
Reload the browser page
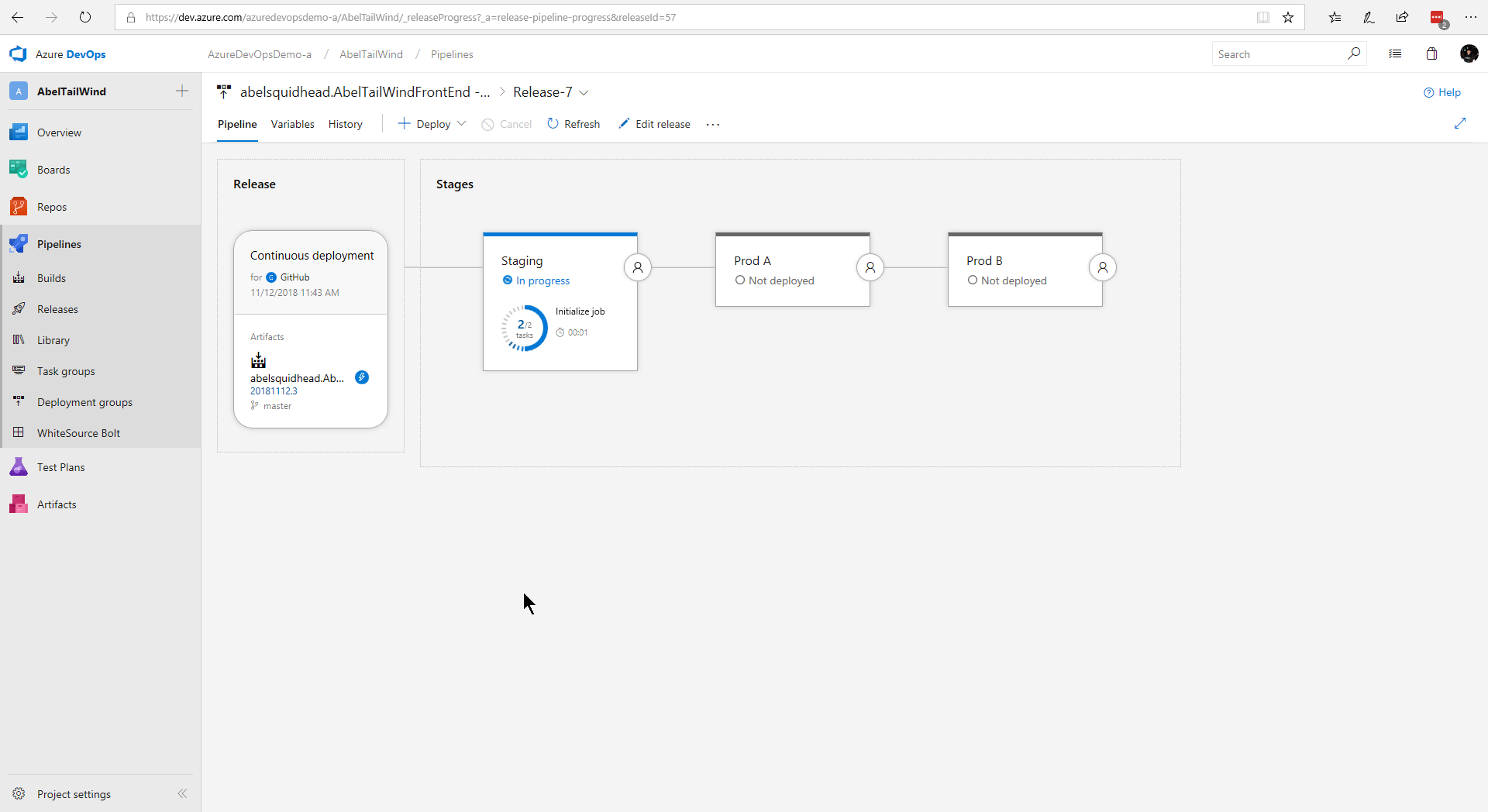[x=85, y=17]
